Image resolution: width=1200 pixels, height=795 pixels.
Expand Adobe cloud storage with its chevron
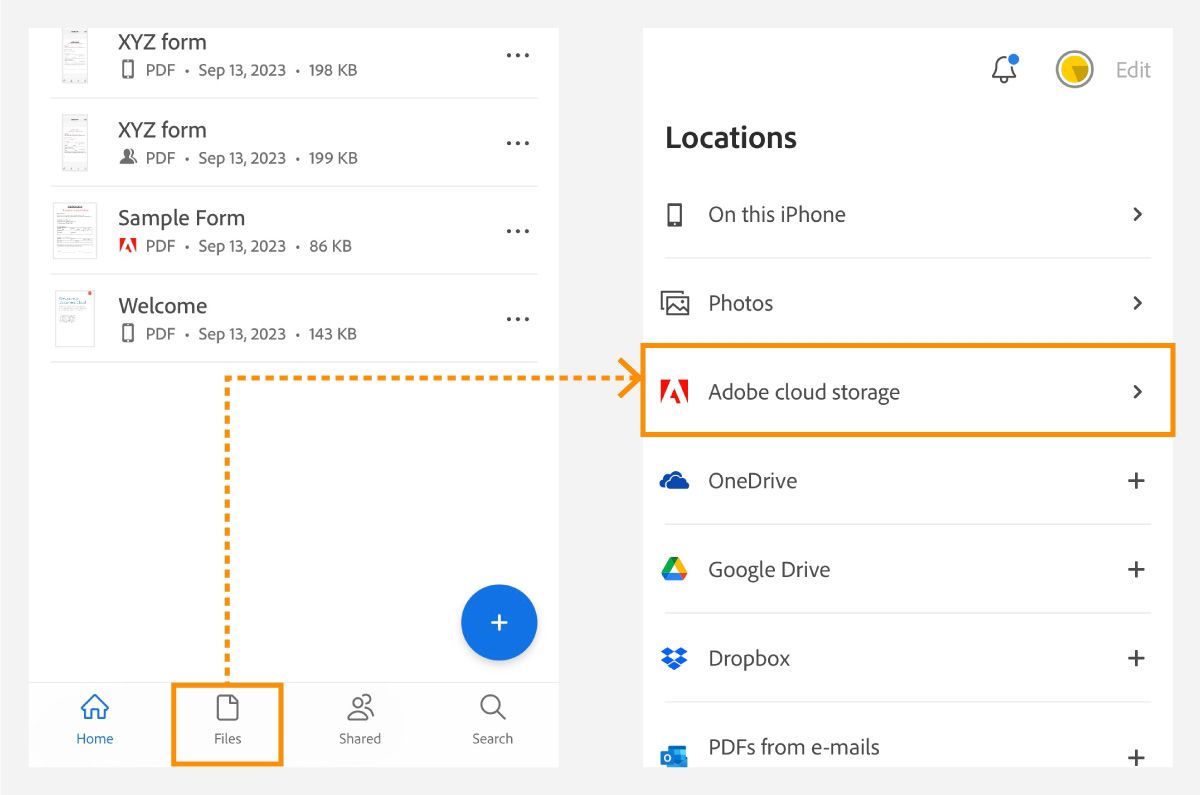[x=1137, y=391]
